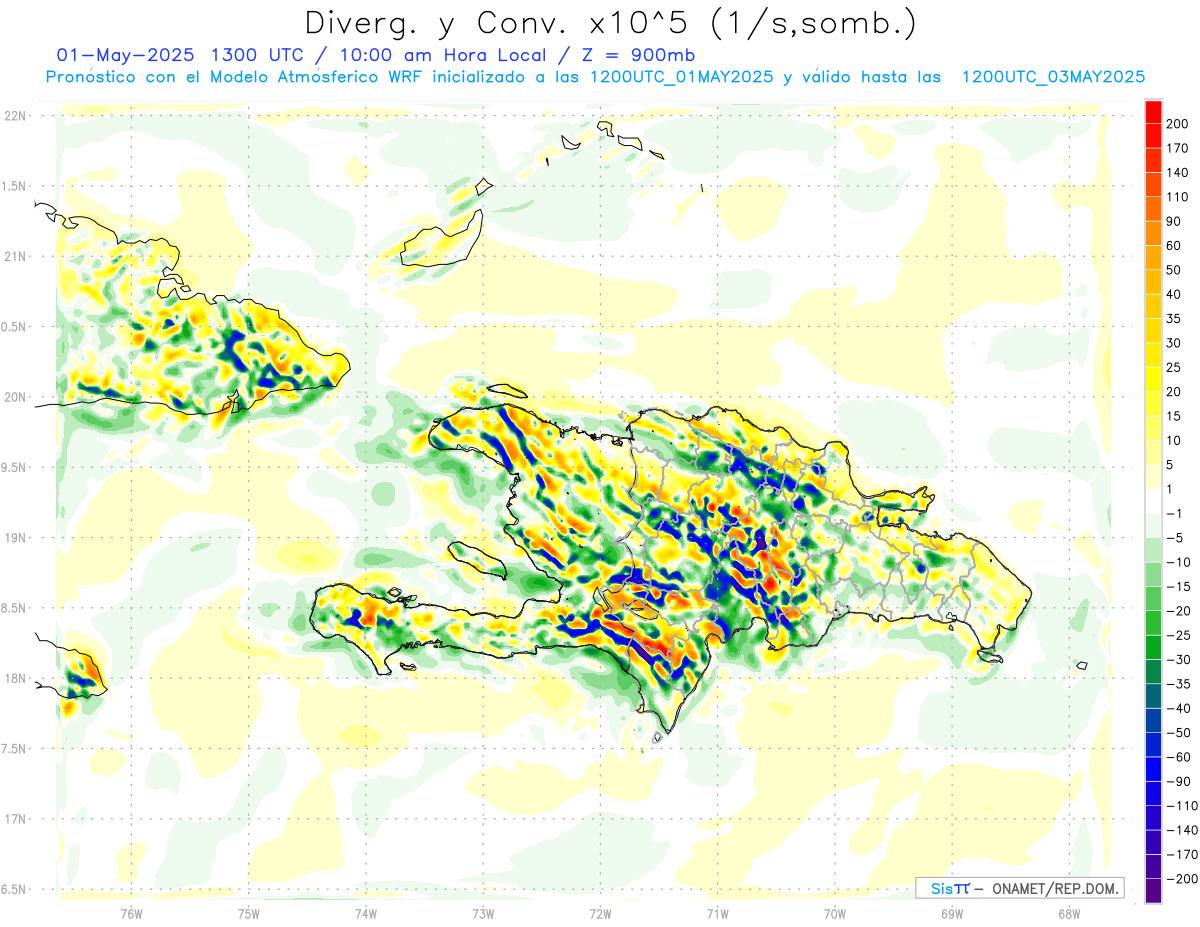Click the longitude label "75W"

(249, 913)
